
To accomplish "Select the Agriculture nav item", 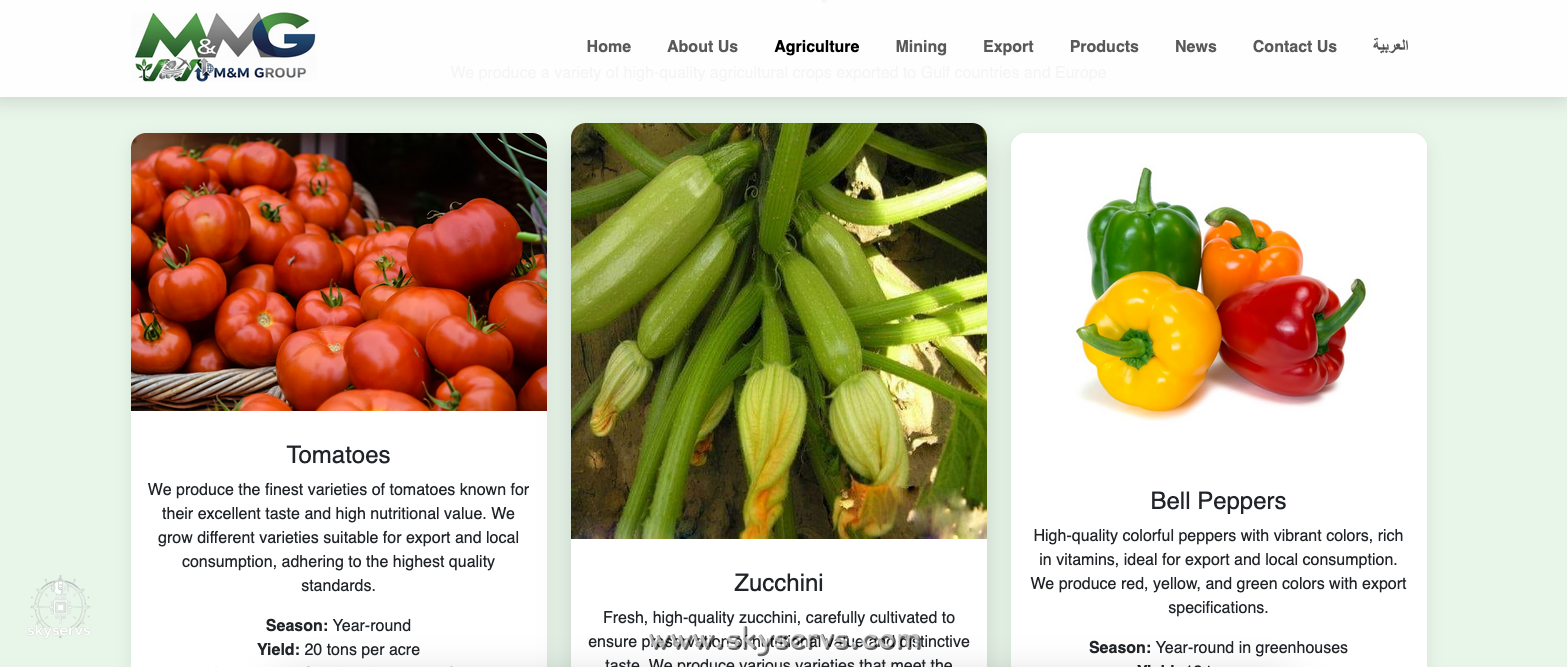I will pyautogui.click(x=816, y=46).
